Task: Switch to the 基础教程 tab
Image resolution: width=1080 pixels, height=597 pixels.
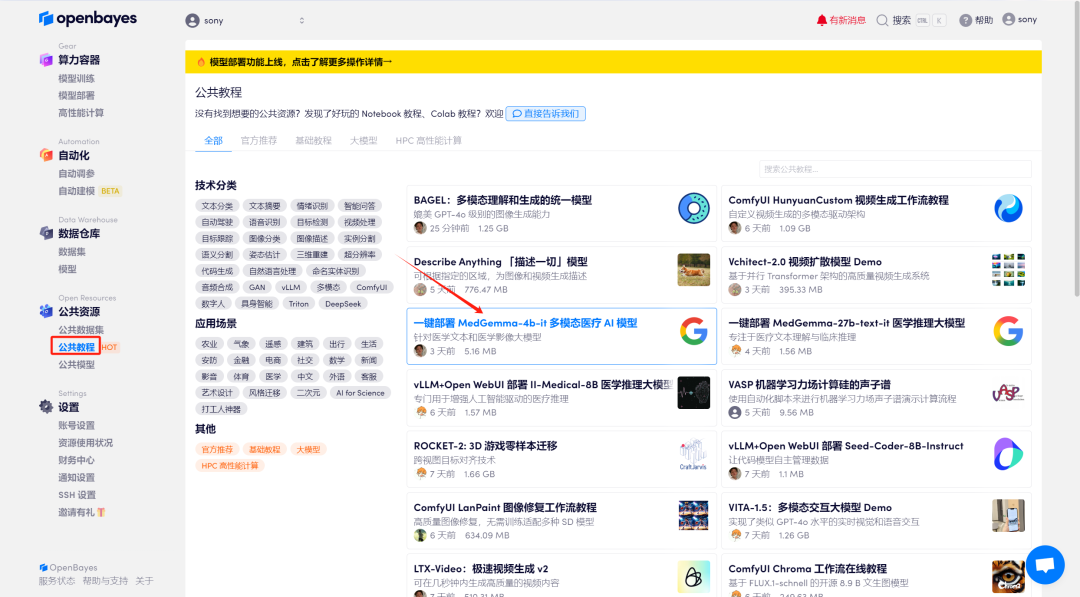Action: (x=313, y=140)
